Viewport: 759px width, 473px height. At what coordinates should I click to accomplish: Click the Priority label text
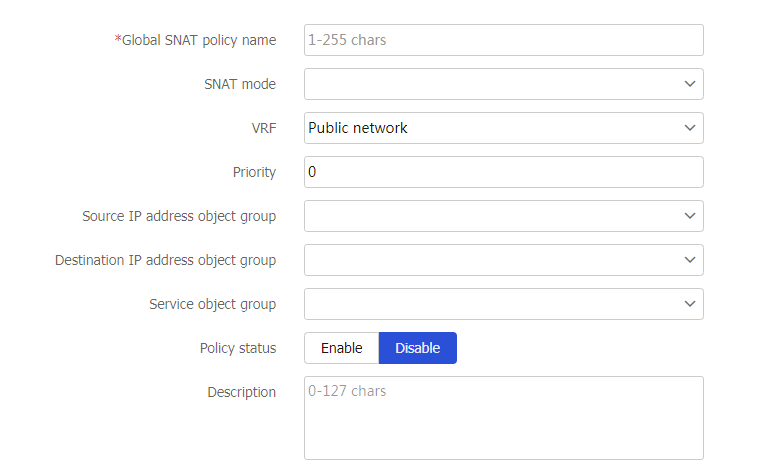254,172
